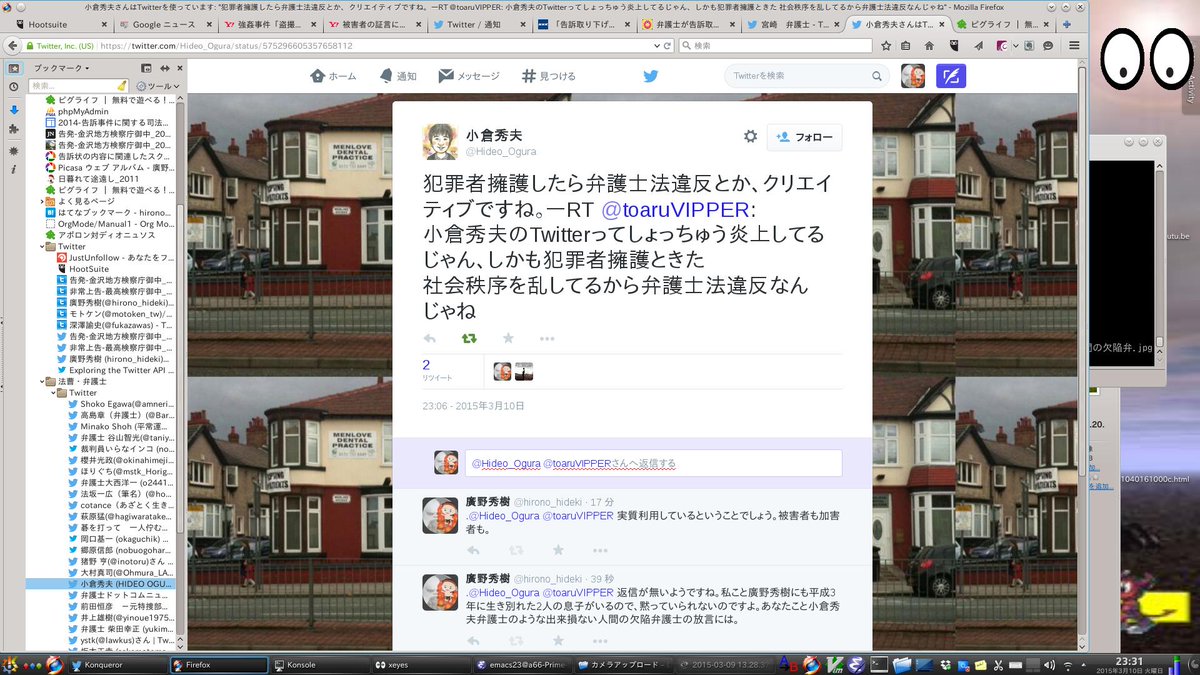Retweet the 廣野秀樹 reply posted 17 分
This screenshot has width=1200, height=675.
[516, 550]
